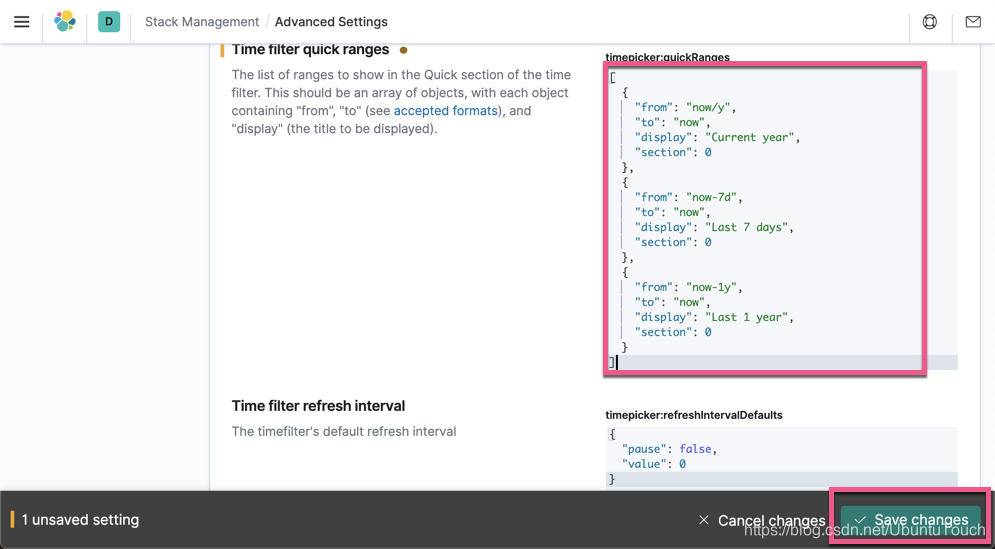Viewport: 995px width, 549px height.
Task: Click the "Last 7 days" display value
Action: coord(749,227)
